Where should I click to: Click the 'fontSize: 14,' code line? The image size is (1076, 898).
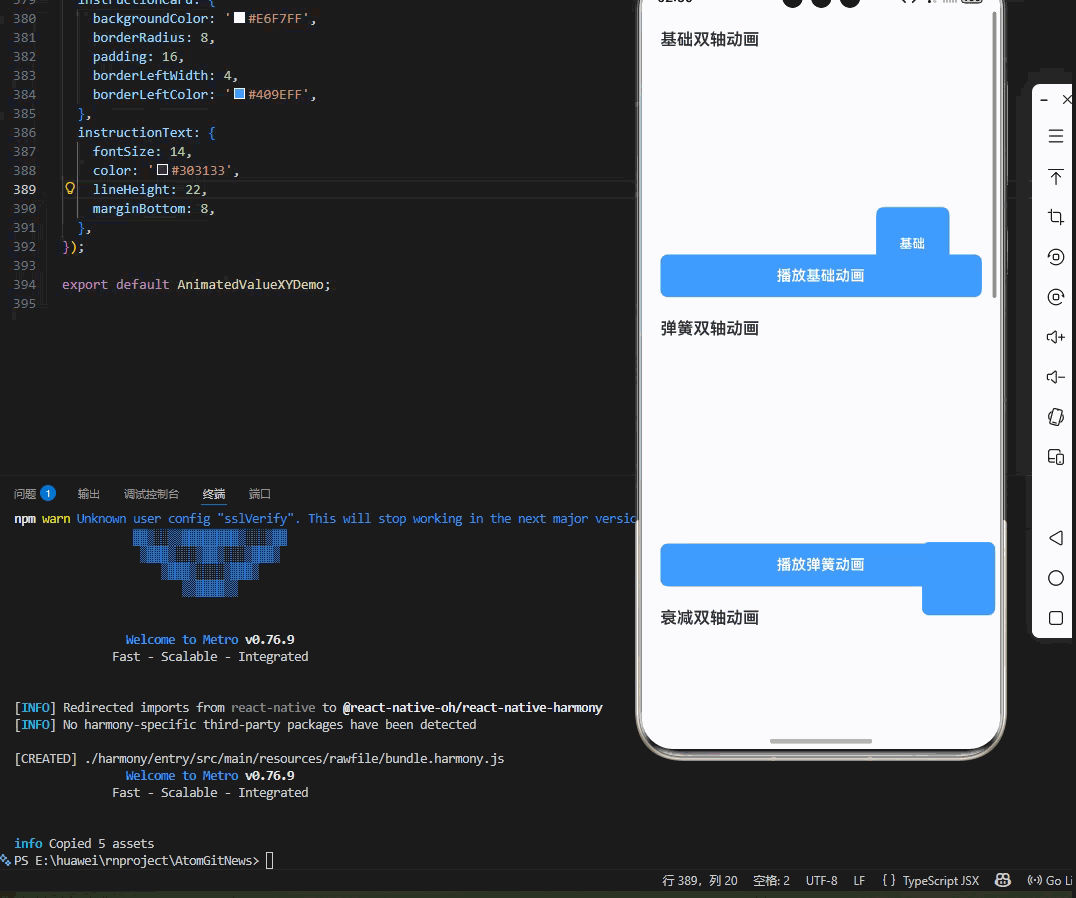(x=142, y=152)
